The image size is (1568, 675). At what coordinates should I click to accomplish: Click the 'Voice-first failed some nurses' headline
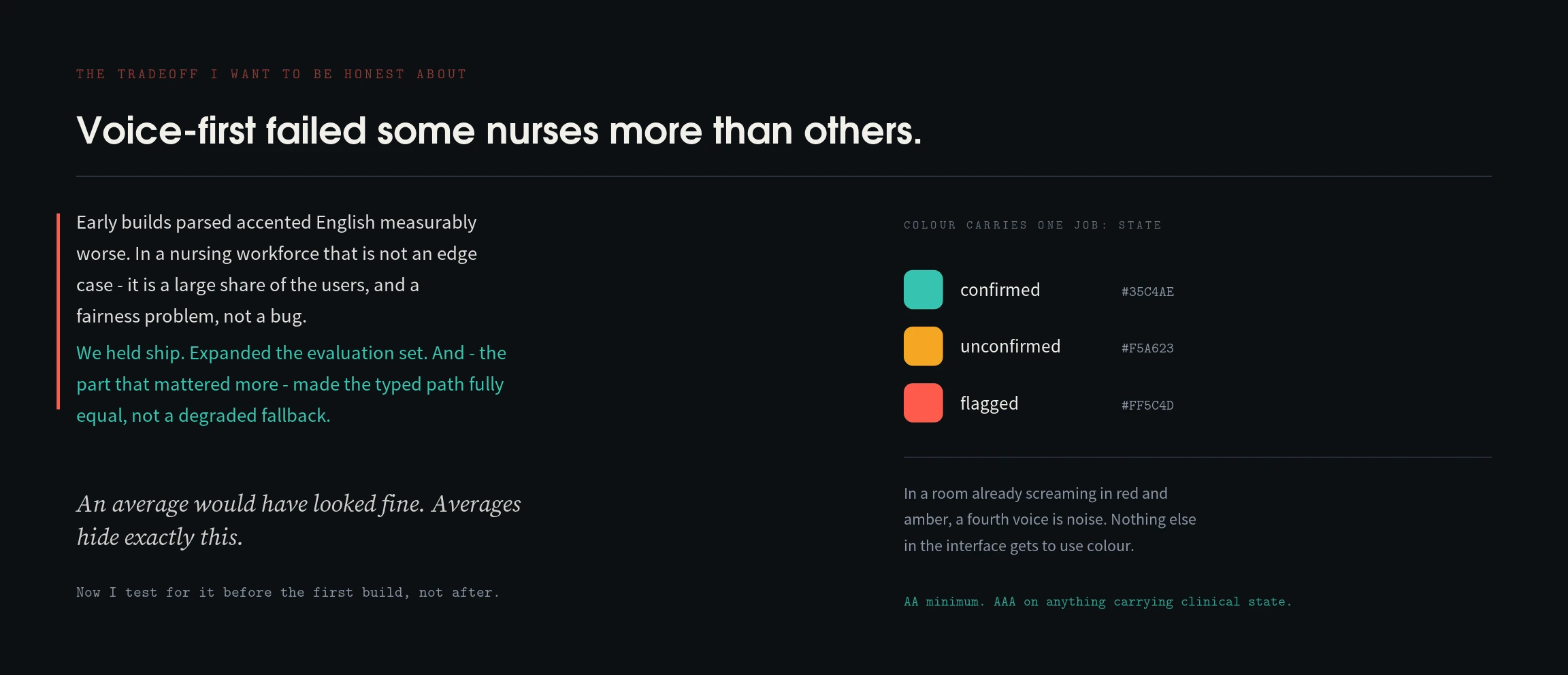coord(499,131)
